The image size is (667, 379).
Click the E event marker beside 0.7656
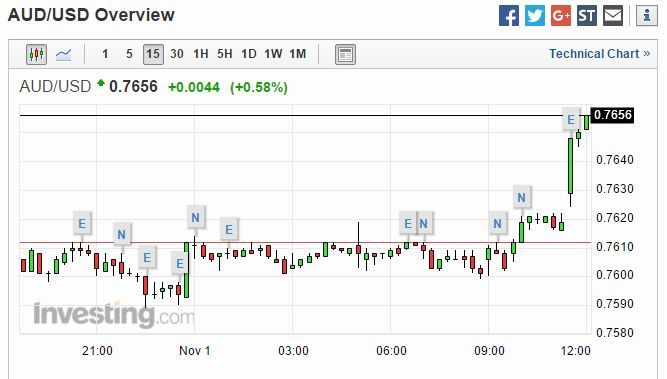[571, 120]
